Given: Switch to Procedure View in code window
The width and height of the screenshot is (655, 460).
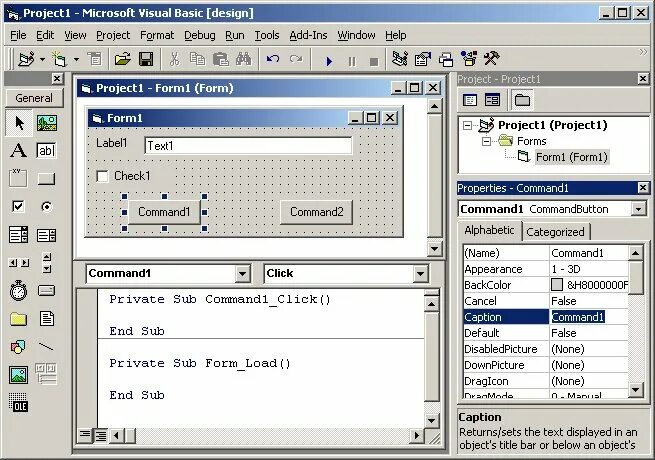Looking at the screenshot, I should (x=85, y=436).
